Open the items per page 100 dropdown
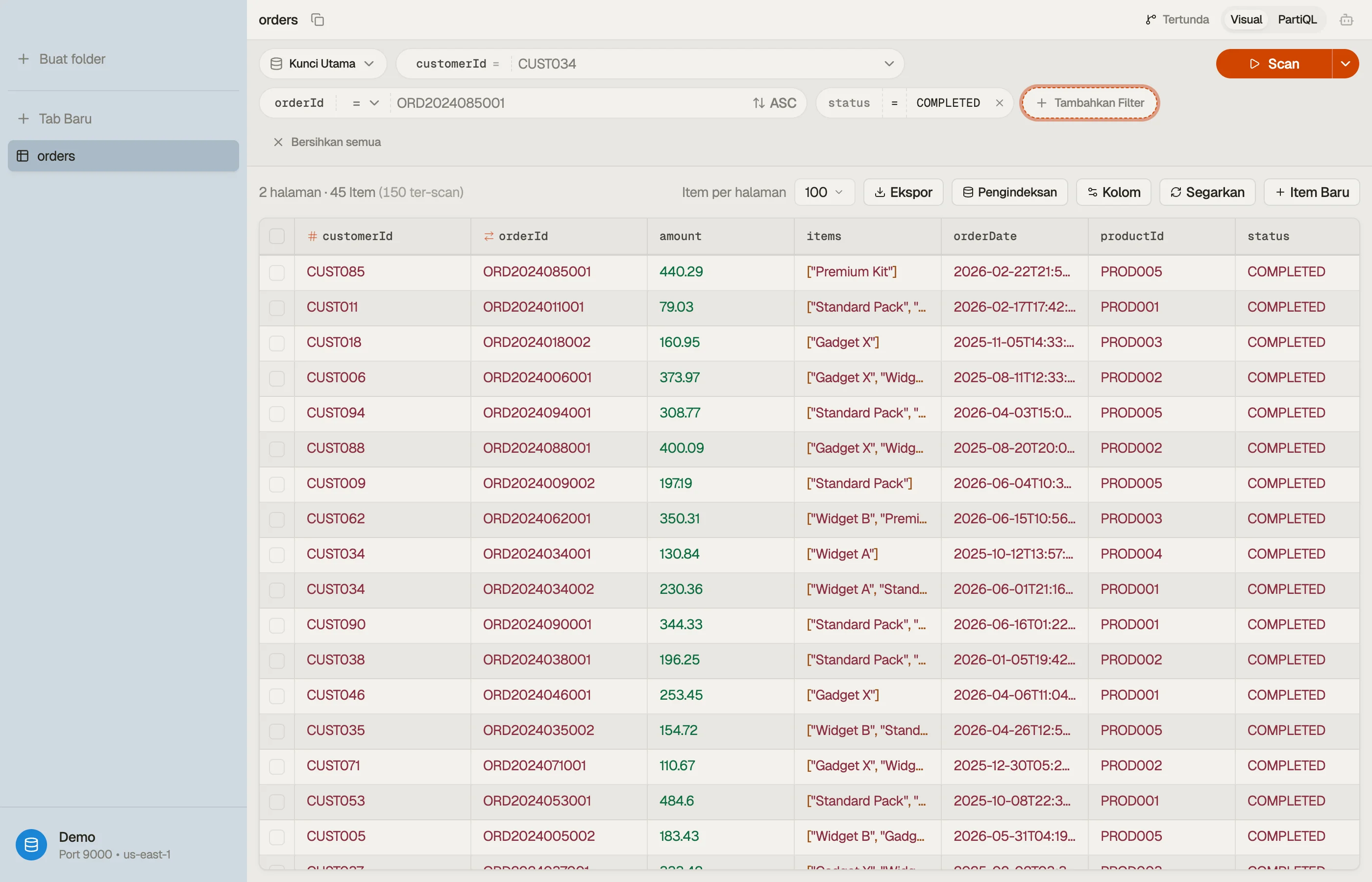 click(824, 193)
